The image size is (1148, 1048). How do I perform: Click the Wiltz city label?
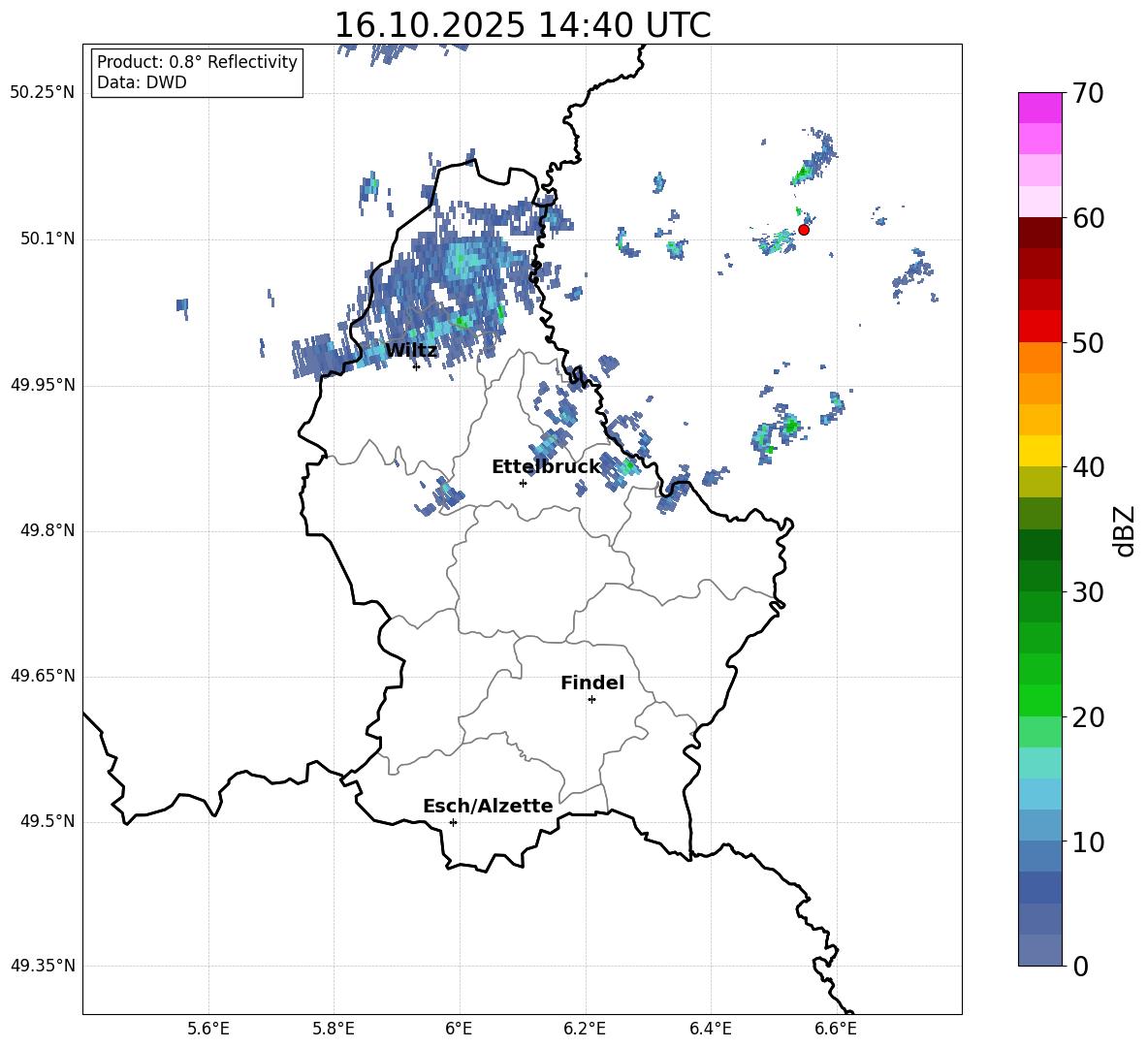coord(411,351)
